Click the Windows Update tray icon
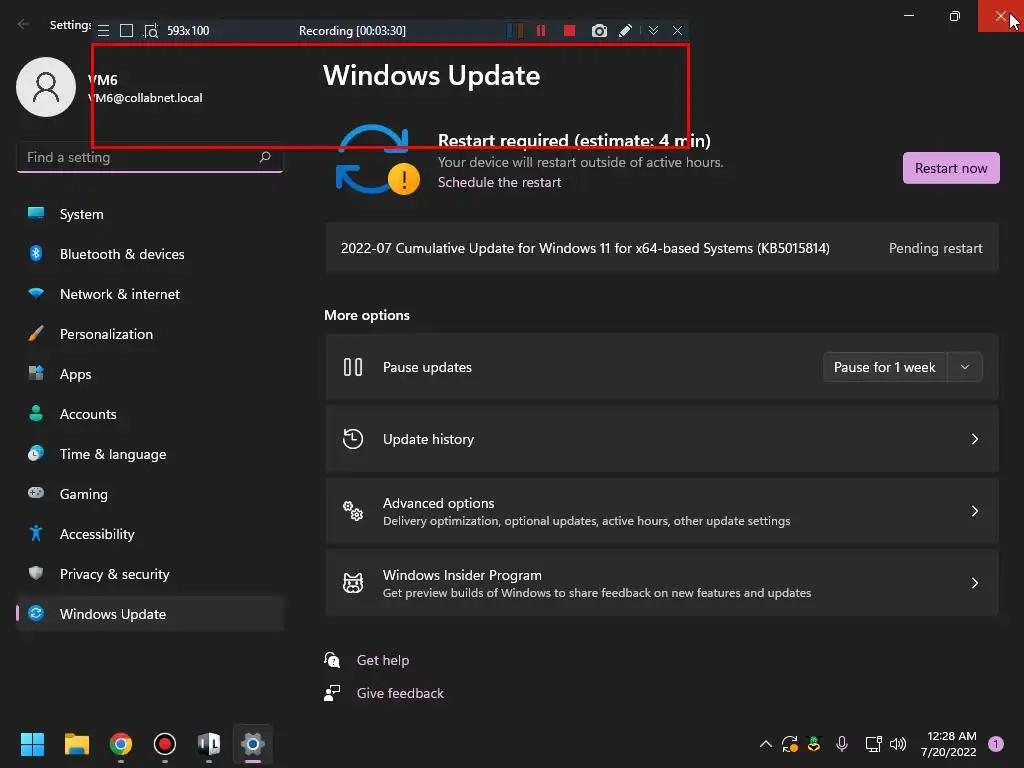 pos(790,744)
